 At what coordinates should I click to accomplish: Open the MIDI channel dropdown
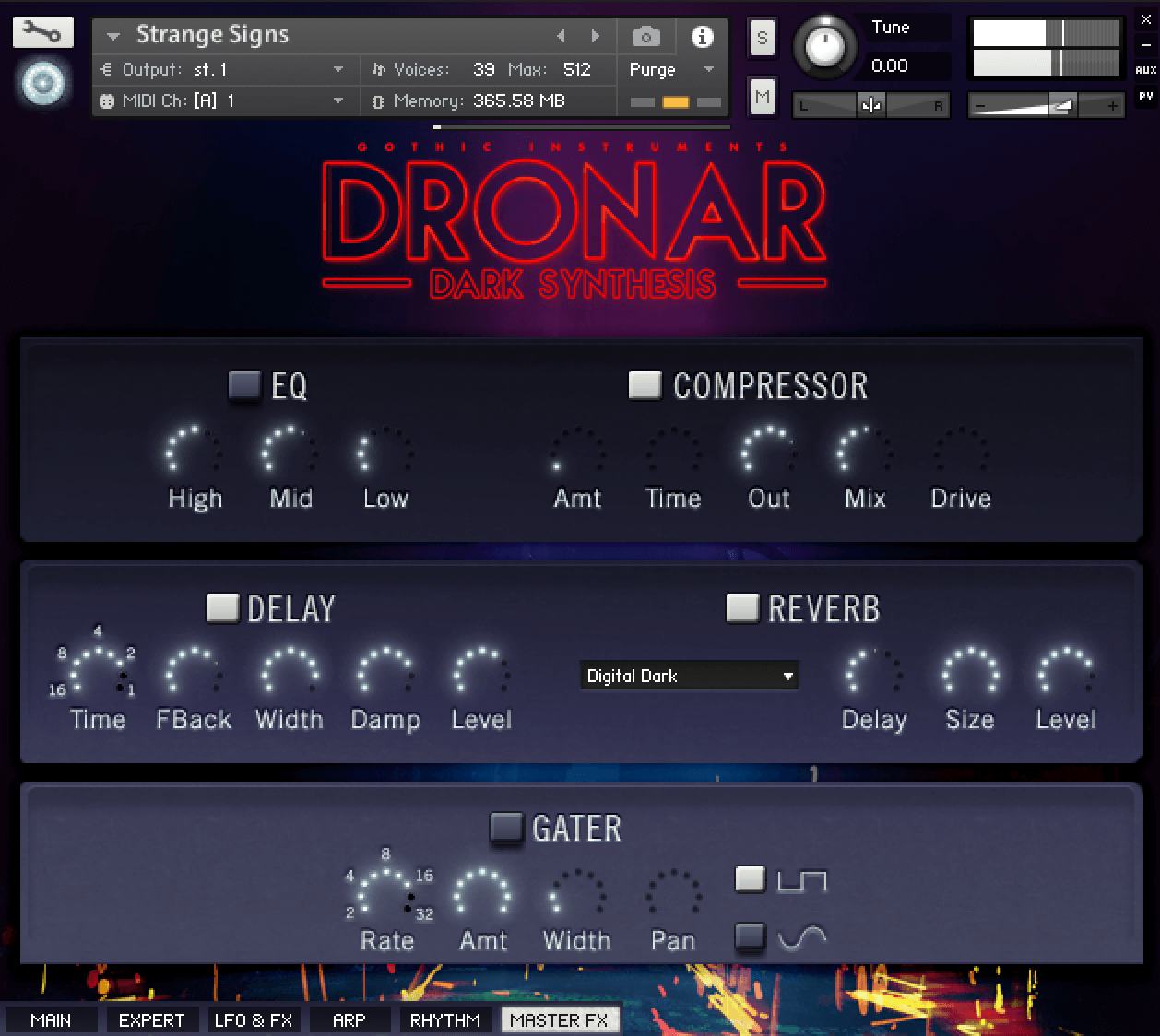pyautogui.click(x=337, y=100)
